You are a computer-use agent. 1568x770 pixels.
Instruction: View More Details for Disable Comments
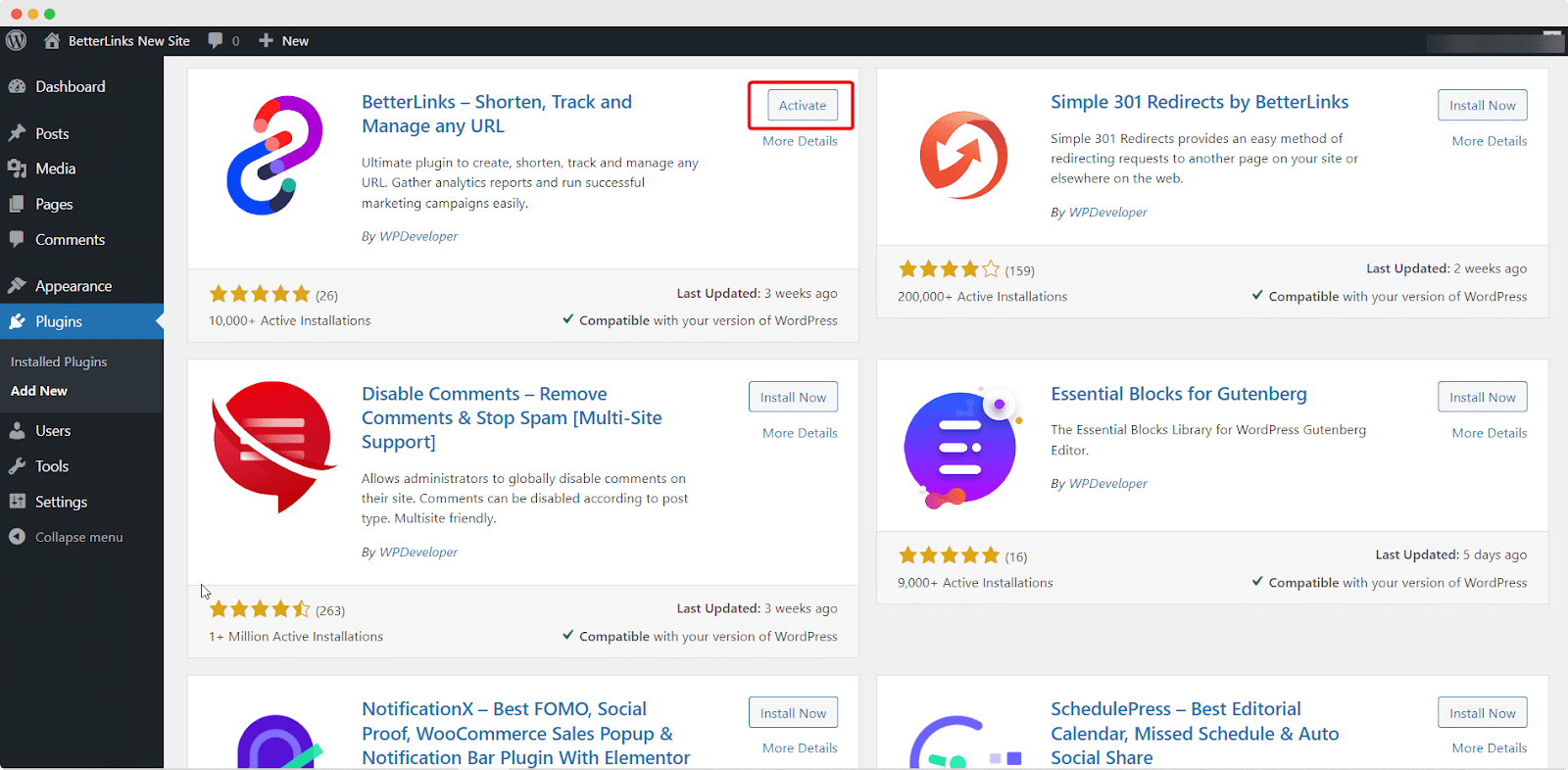point(800,433)
